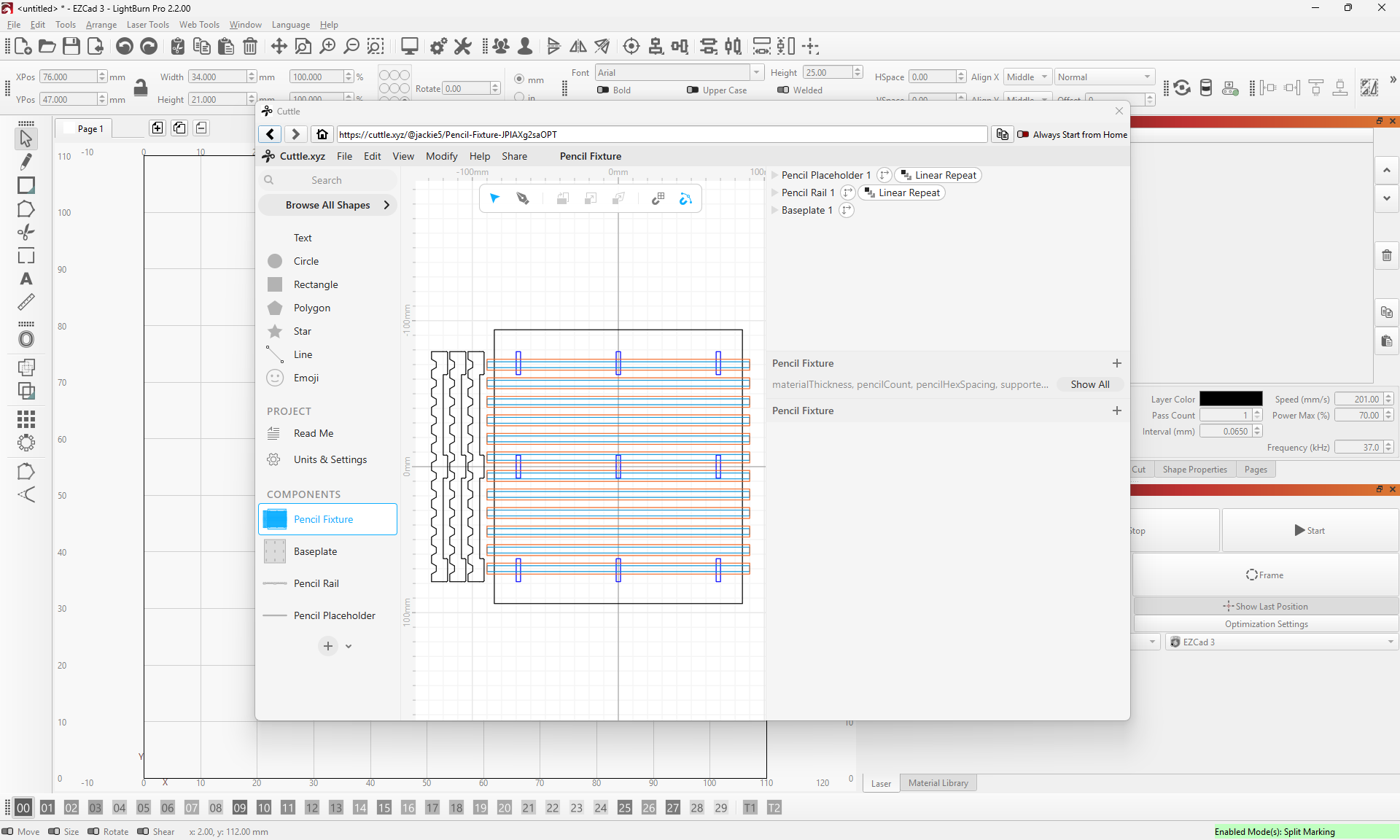
Task: Click Browse All Shapes button
Action: click(x=327, y=205)
